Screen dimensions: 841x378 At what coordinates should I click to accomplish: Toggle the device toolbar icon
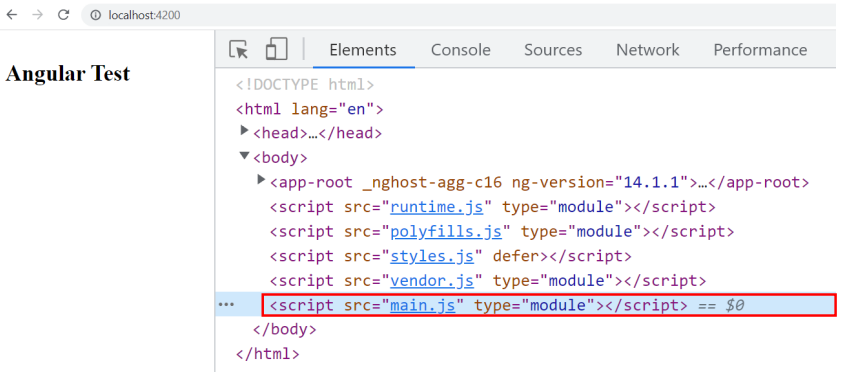coord(276,49)
